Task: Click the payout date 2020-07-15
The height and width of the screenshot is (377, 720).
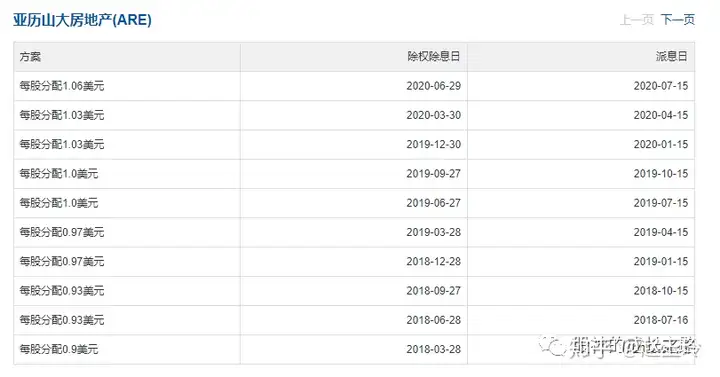Action: (x=661, y=86)
